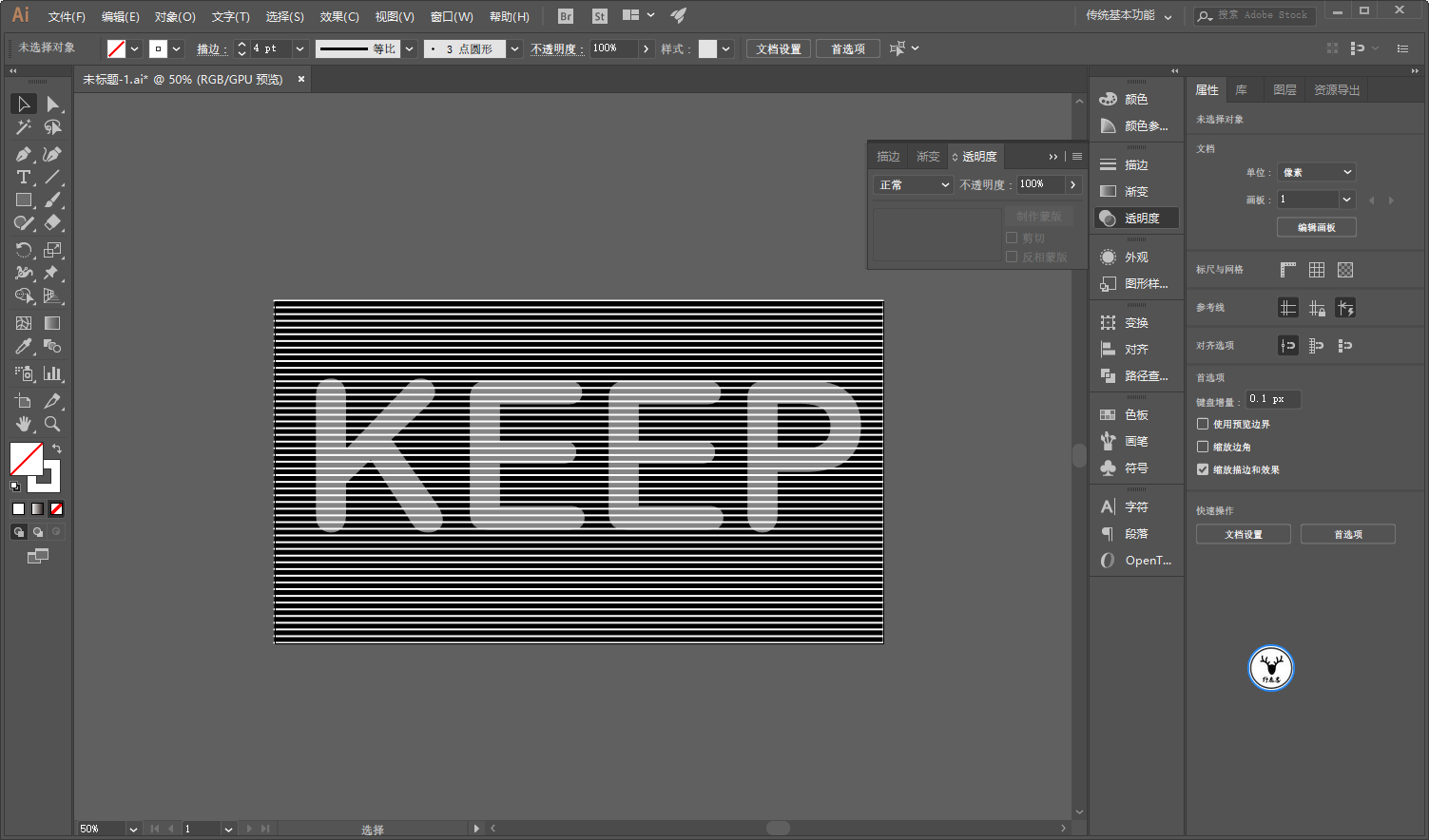Switch to the 资源导出 tab
This screenshot has height=840, width=1429.
[x=1337, y=90]
